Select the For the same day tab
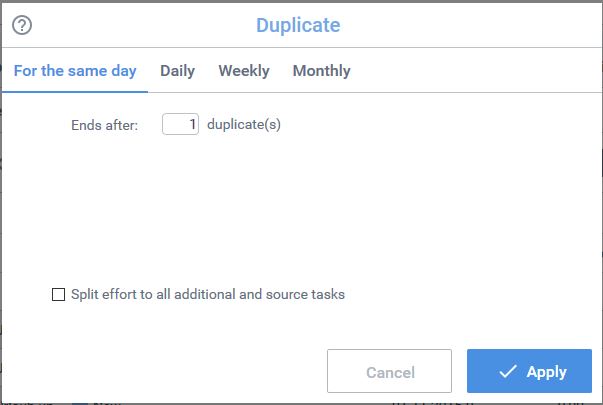The height and width of the screenshot is (405, 603). tap(75, 71)
